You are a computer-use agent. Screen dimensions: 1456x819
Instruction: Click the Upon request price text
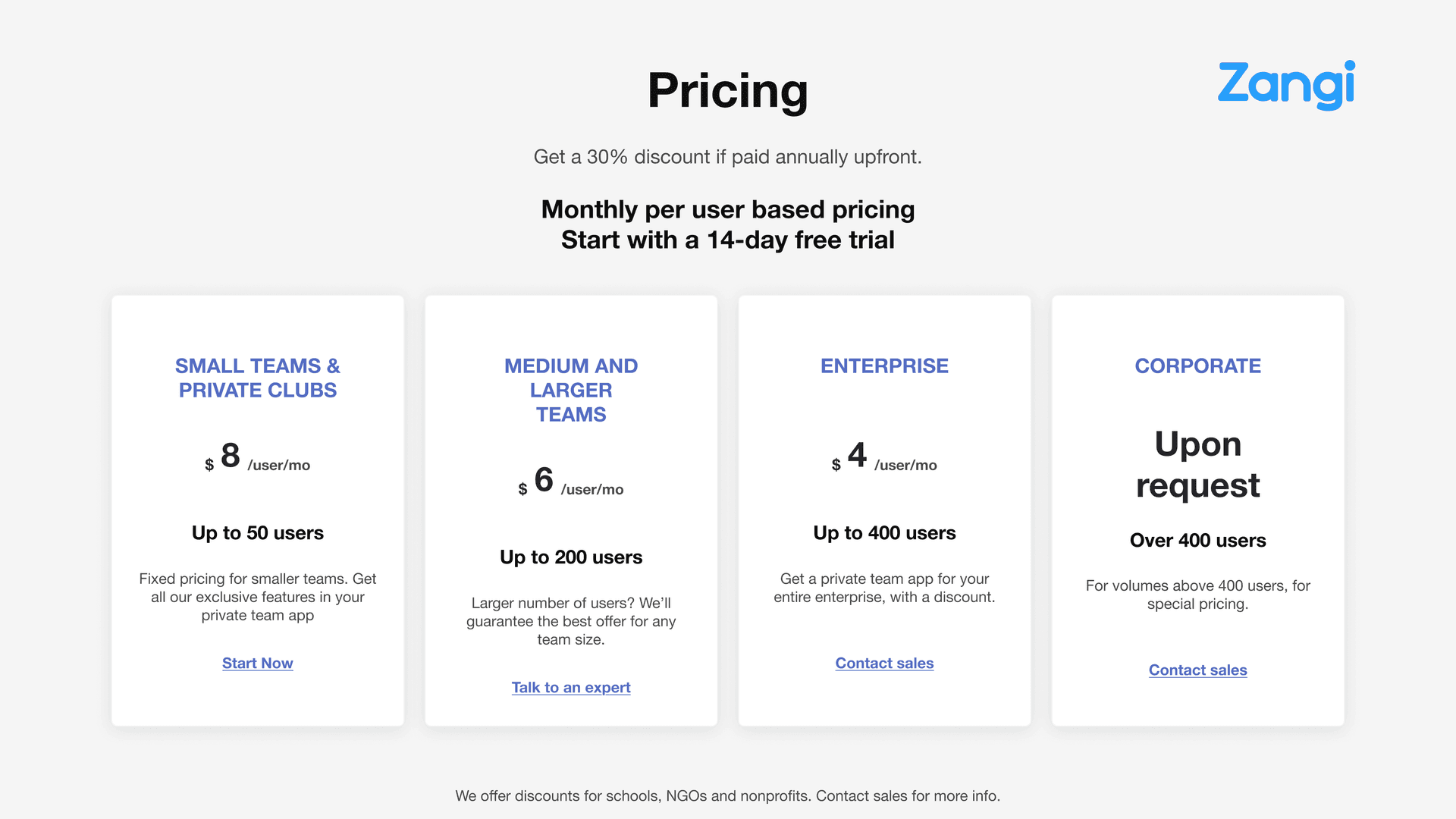click(1197, 464)
